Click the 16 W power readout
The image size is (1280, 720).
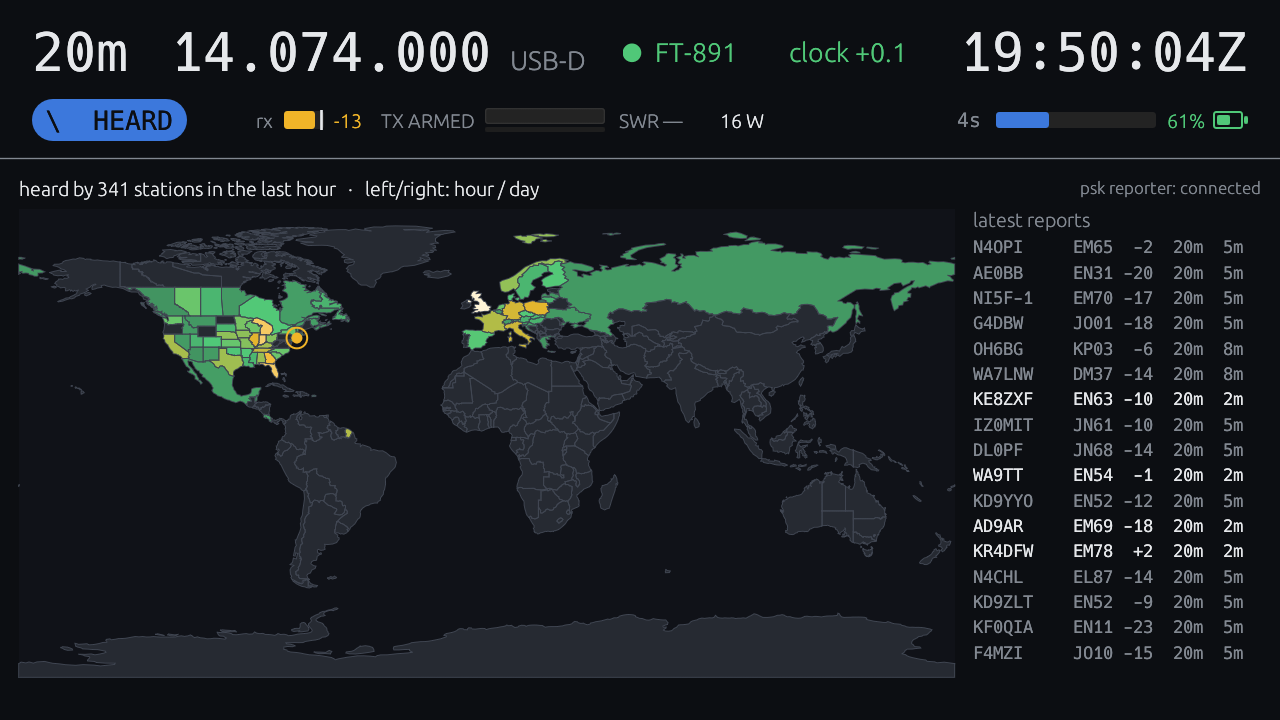tap(742, 121)
